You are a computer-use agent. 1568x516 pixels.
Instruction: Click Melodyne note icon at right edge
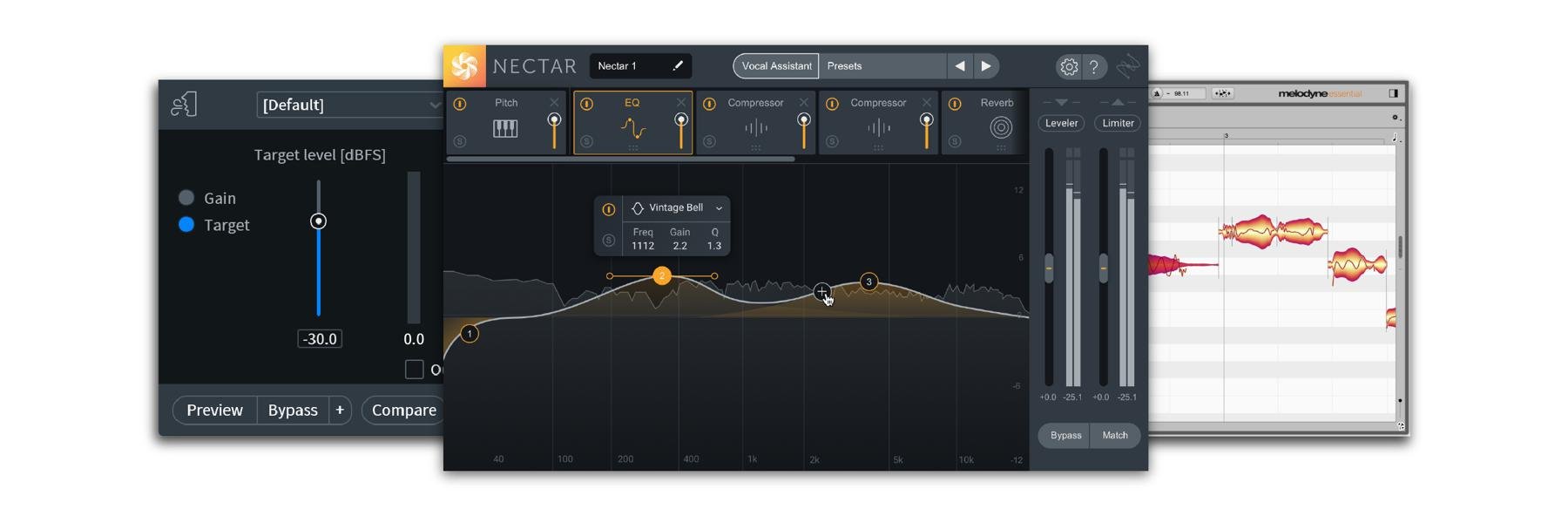[1395, 138]
